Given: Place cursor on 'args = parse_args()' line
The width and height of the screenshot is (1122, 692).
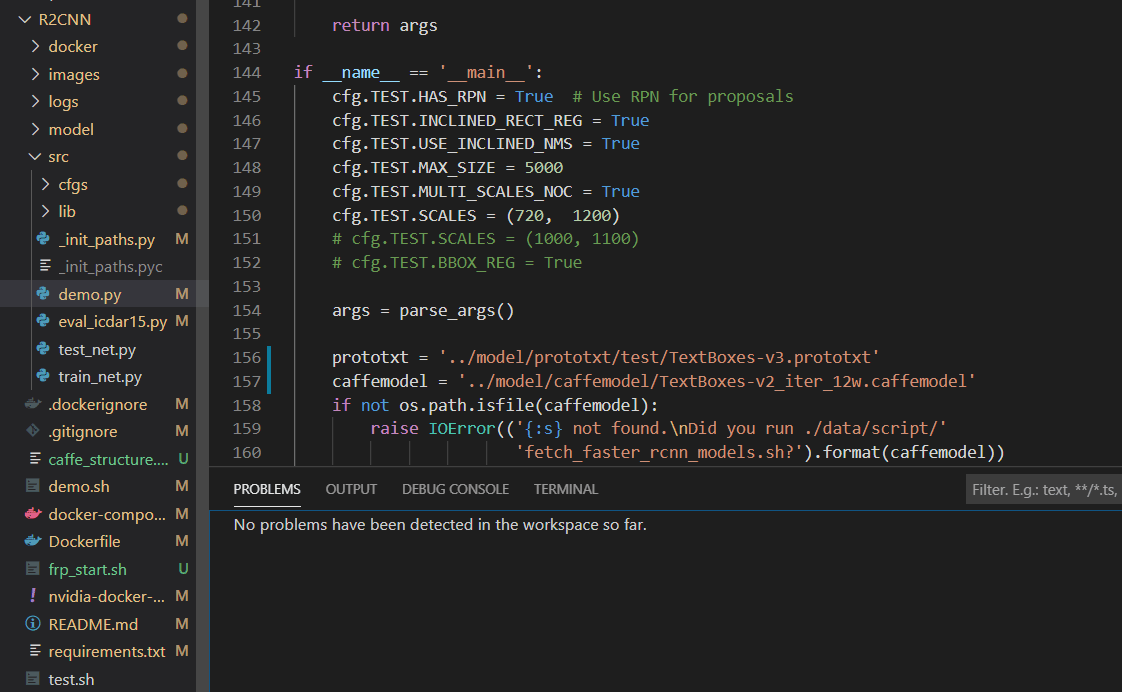Looking at the screenshot, I should [423, 311].
